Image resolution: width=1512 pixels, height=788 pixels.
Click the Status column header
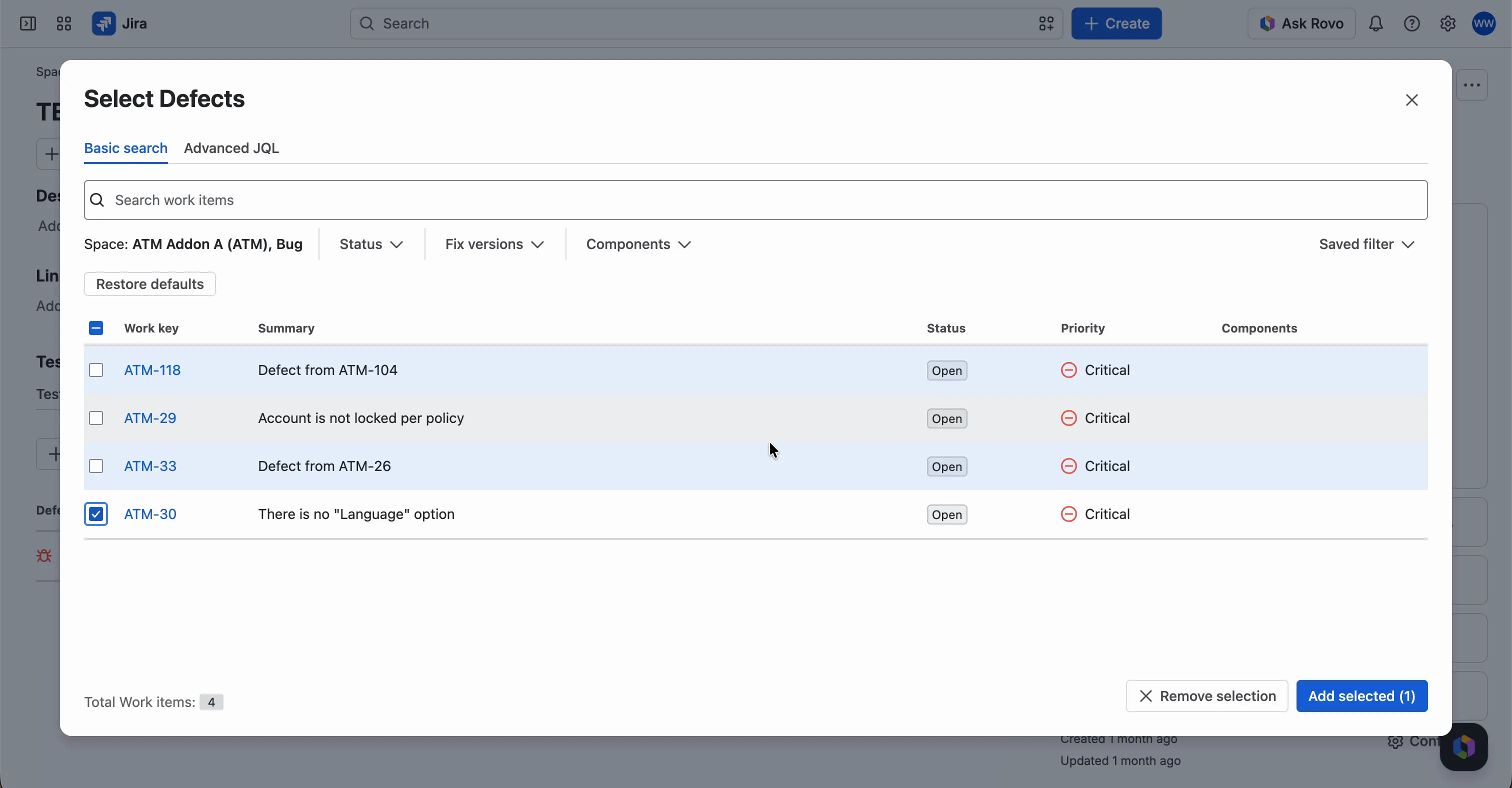pyautogui.click(x=945, y=328)
